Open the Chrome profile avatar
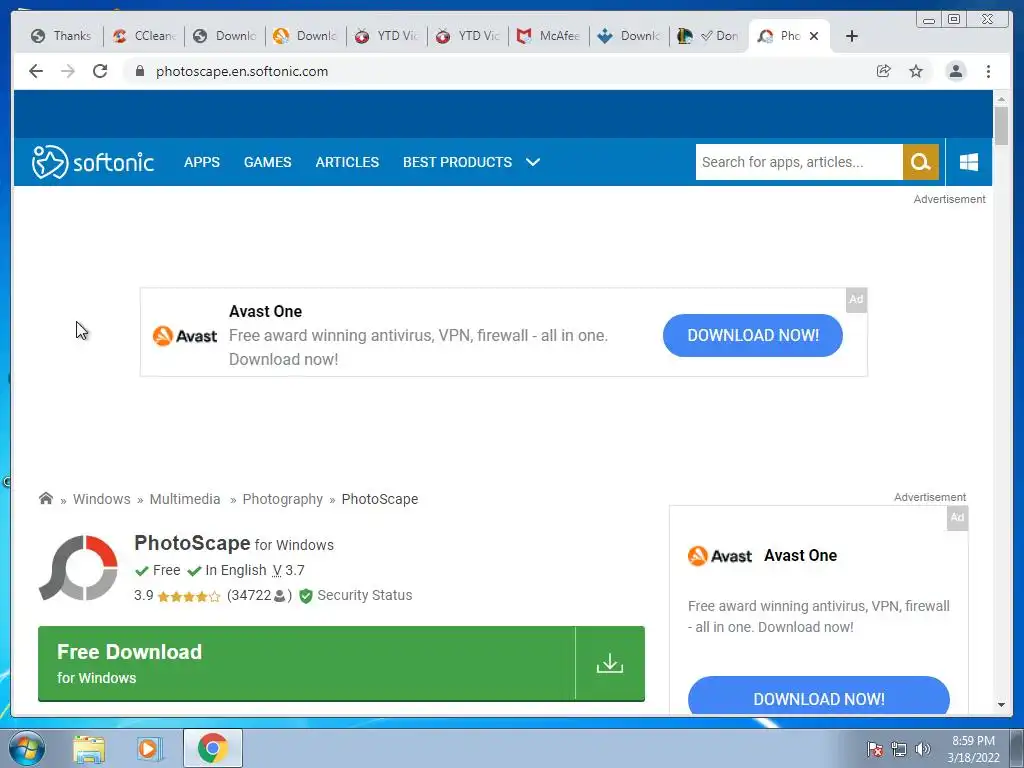1024x768 pixels. [955, 71]
